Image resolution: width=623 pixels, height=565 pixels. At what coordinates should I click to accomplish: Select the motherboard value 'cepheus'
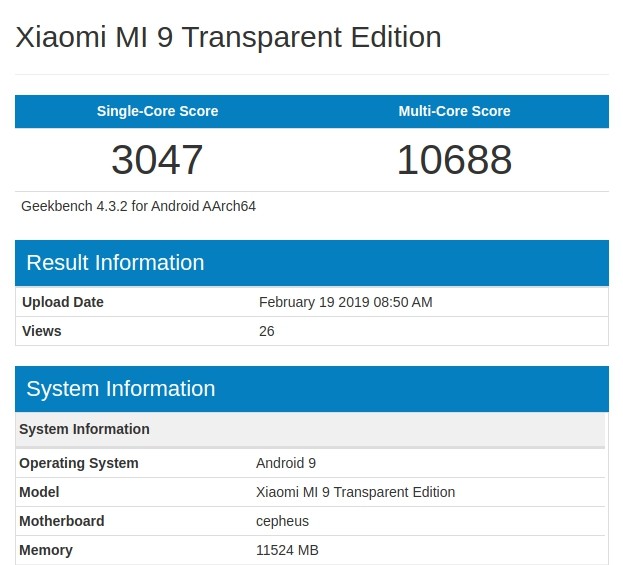pyautogui.click(x=282, y=521)
